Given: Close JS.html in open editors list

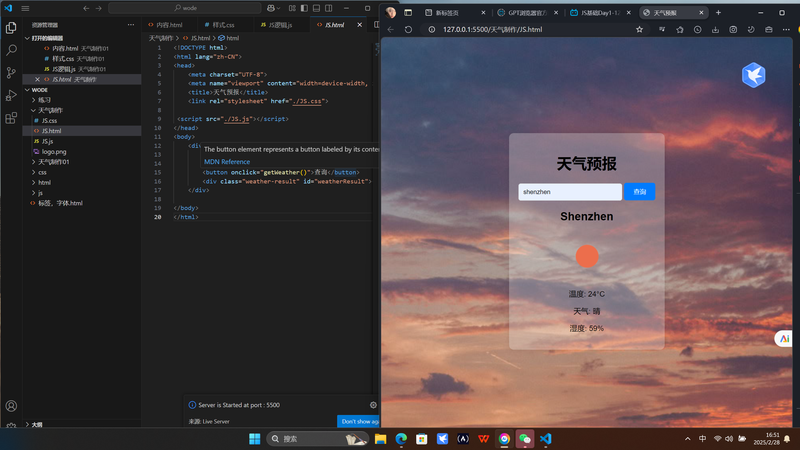Looking at the screenshot, I should (37, 79).
